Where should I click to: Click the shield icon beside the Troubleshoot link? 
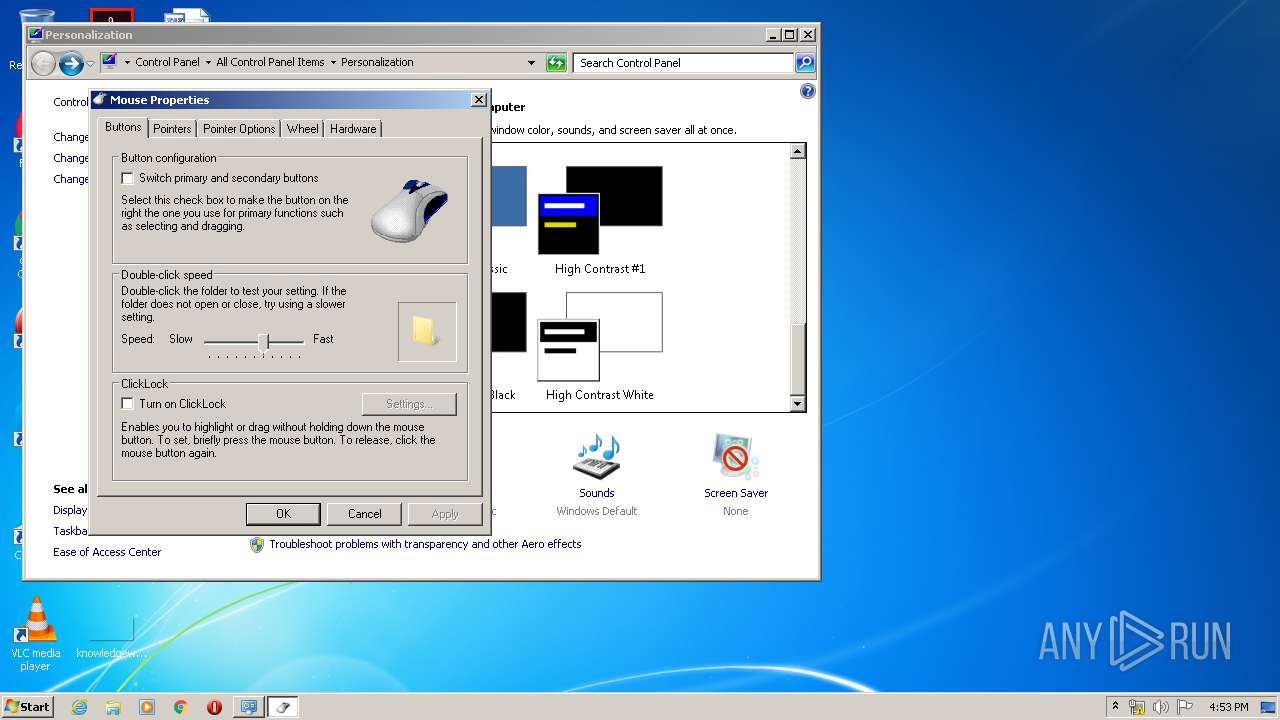tap(257, 545)
